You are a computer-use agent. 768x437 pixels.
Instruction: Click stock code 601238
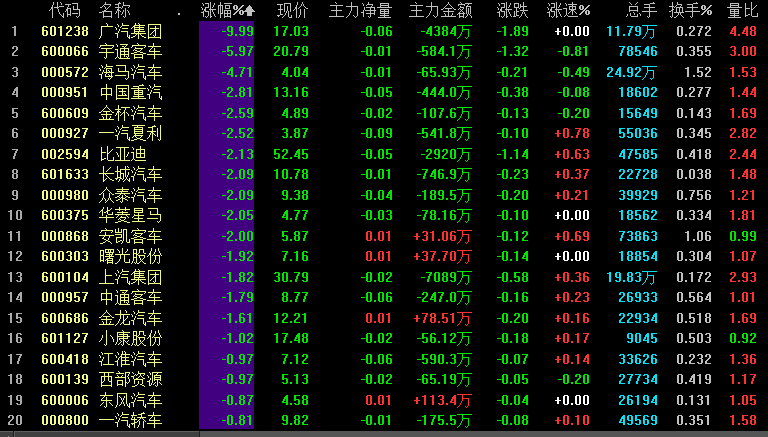tap(65, 31)
